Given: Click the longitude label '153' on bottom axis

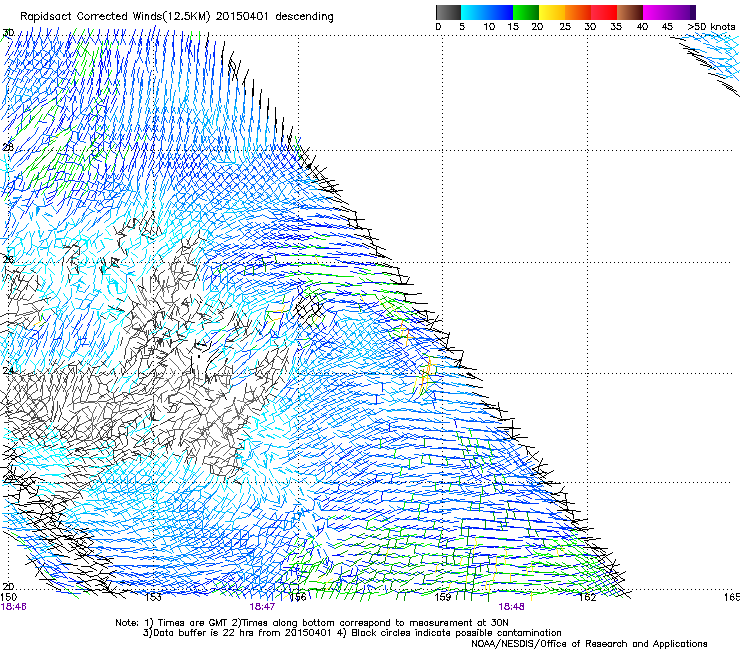Looking at the screenshot, I should (x=153, y=597).
